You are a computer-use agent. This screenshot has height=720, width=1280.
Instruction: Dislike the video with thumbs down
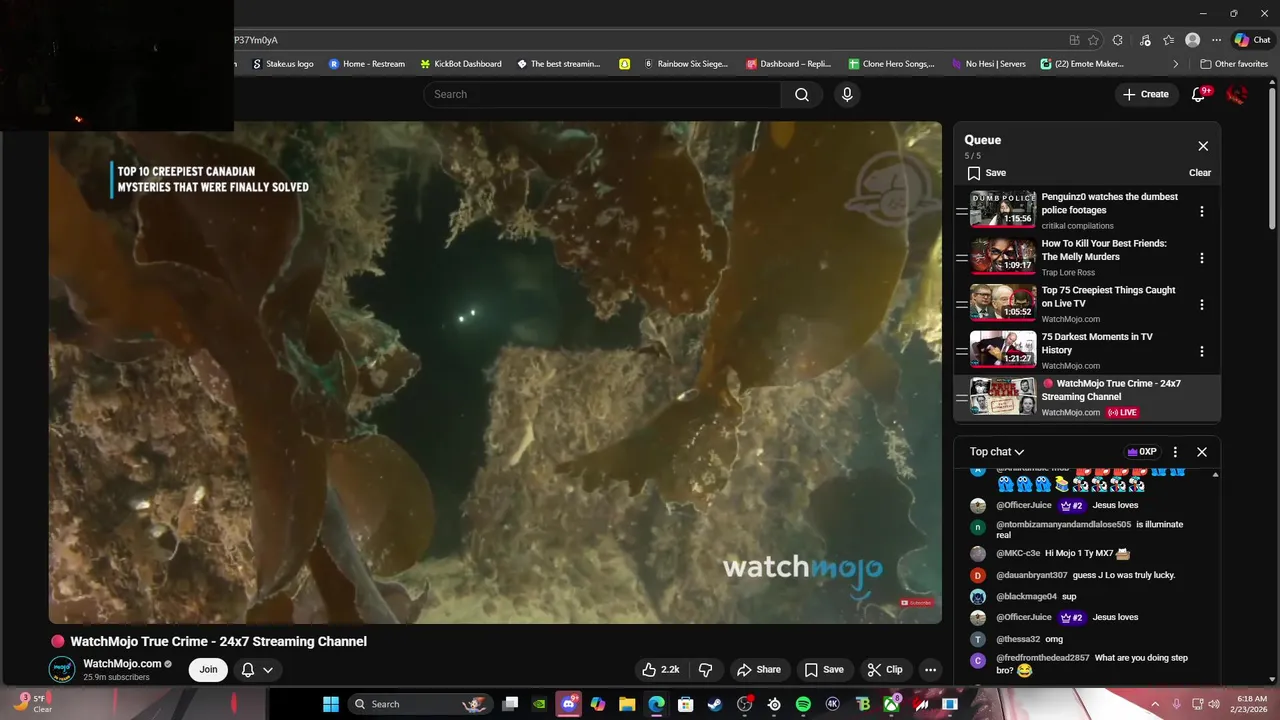[705, 670]
